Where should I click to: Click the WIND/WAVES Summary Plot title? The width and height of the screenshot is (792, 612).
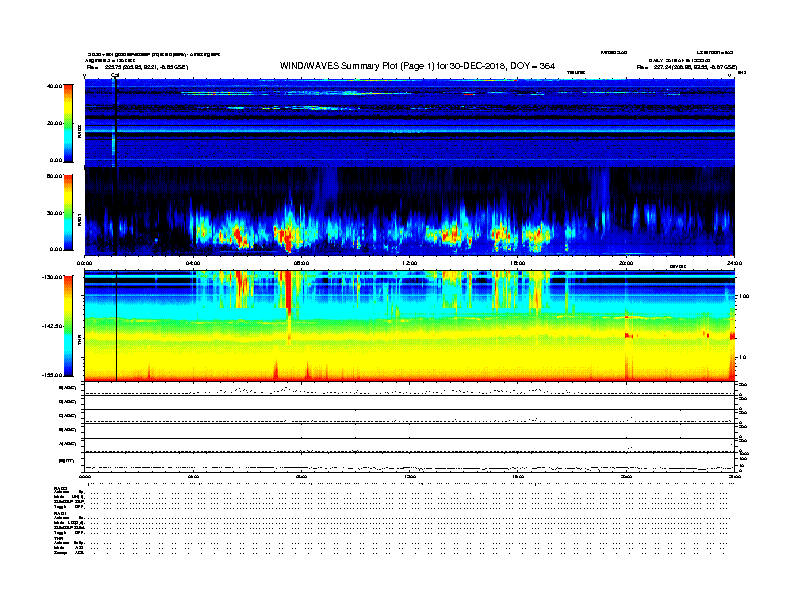click(x=417, y=66)
